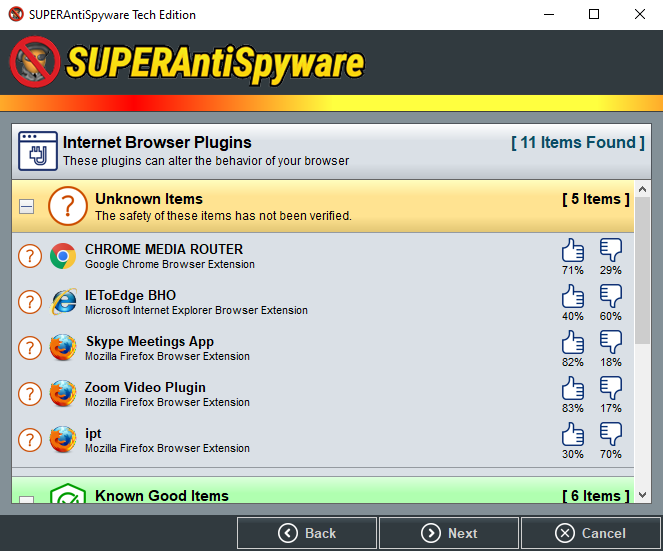Viewport: 663px width, 551px height.
Task: Click question mark status beside ipt
Action: coord(31,439)
